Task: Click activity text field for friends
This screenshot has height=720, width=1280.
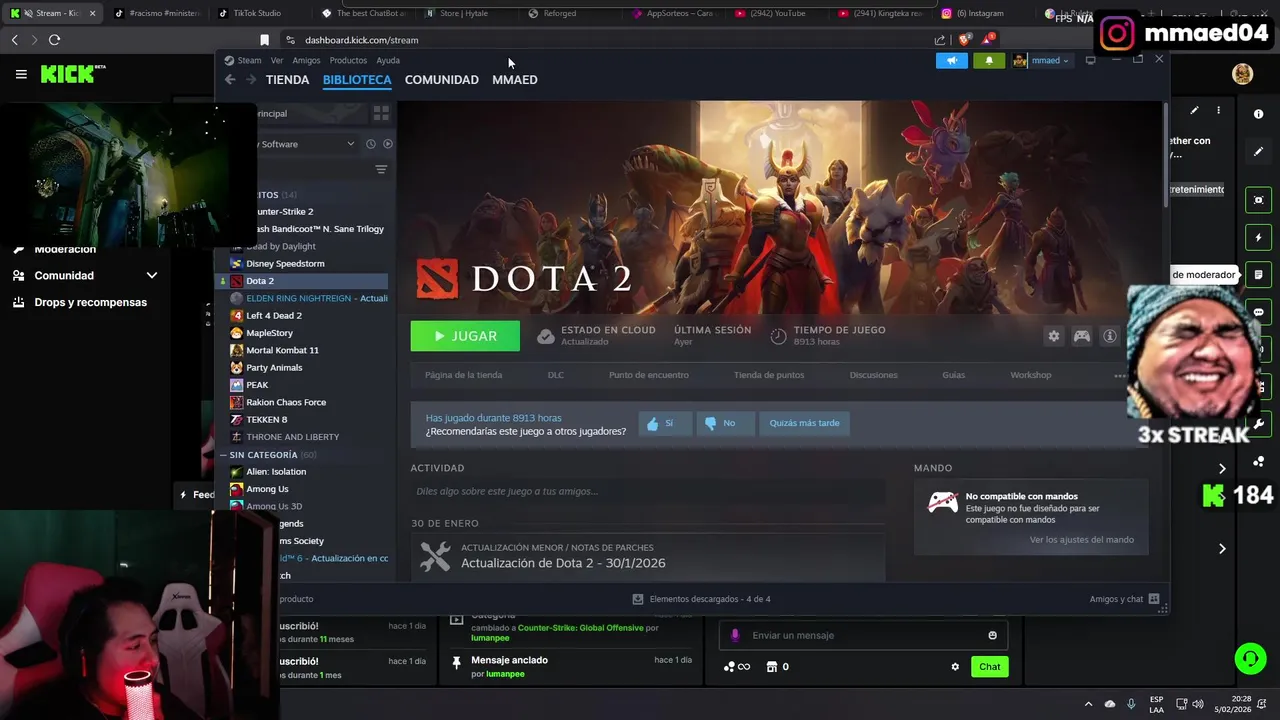Action: 647,491
